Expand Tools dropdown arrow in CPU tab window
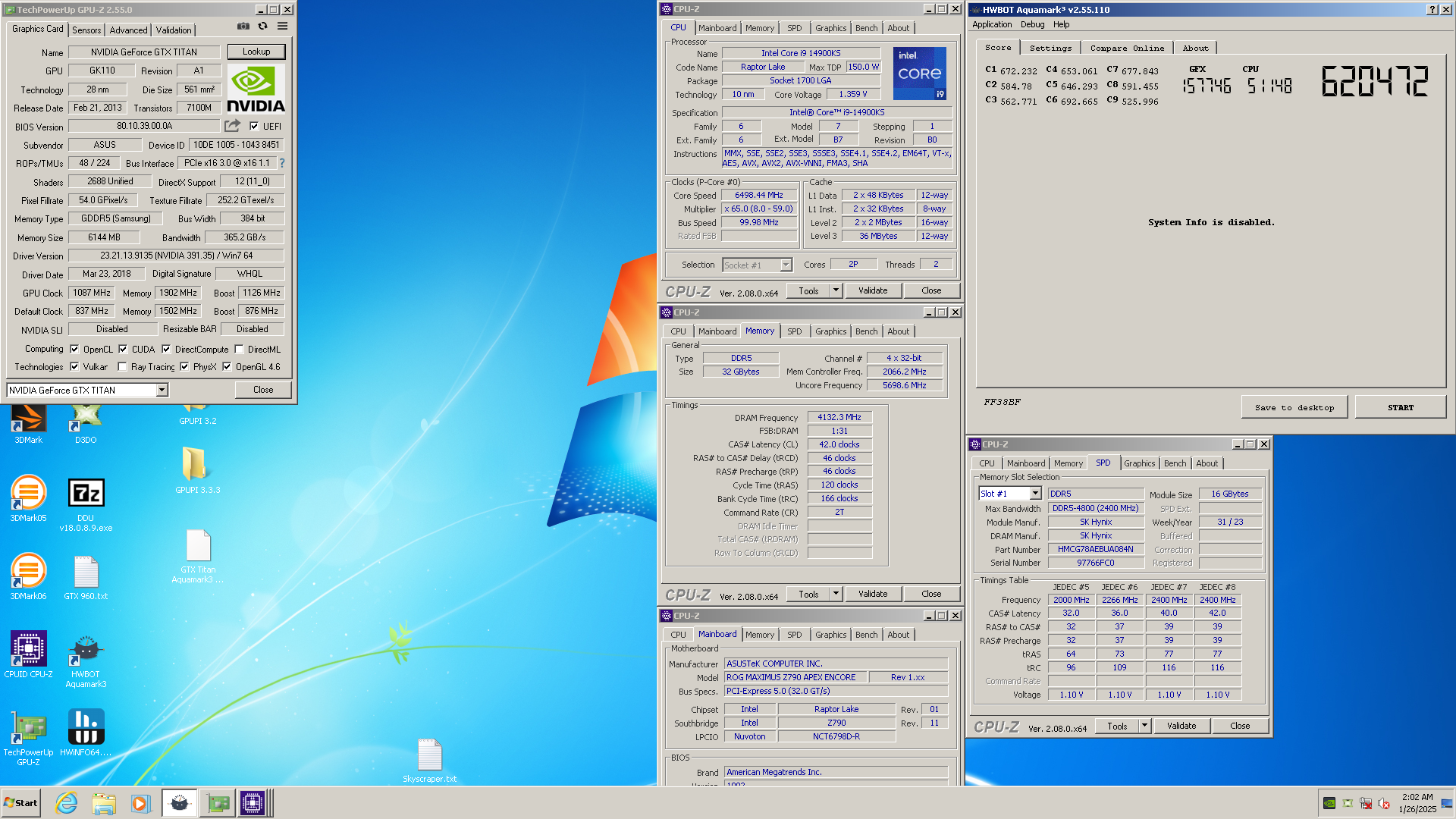Image resolution: width=1456 pixels, height=819 pixels. (836, 290)
